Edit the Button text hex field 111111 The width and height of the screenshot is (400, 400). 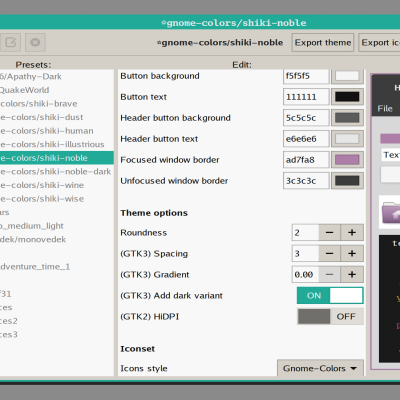point(306,97)
